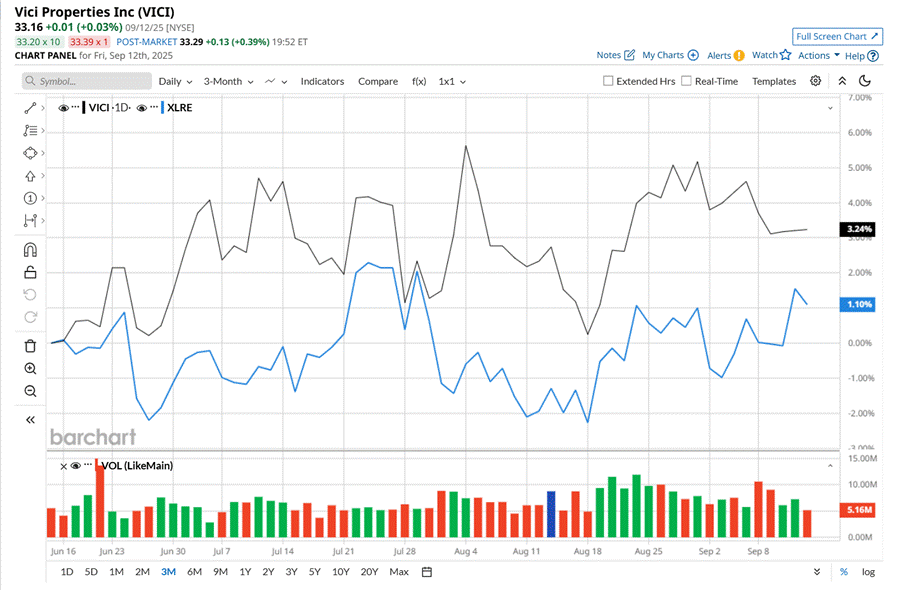This screenshot has width=902, height=590.
Task: Collapse the volume pane chevron
Action: tap(830, 466)
